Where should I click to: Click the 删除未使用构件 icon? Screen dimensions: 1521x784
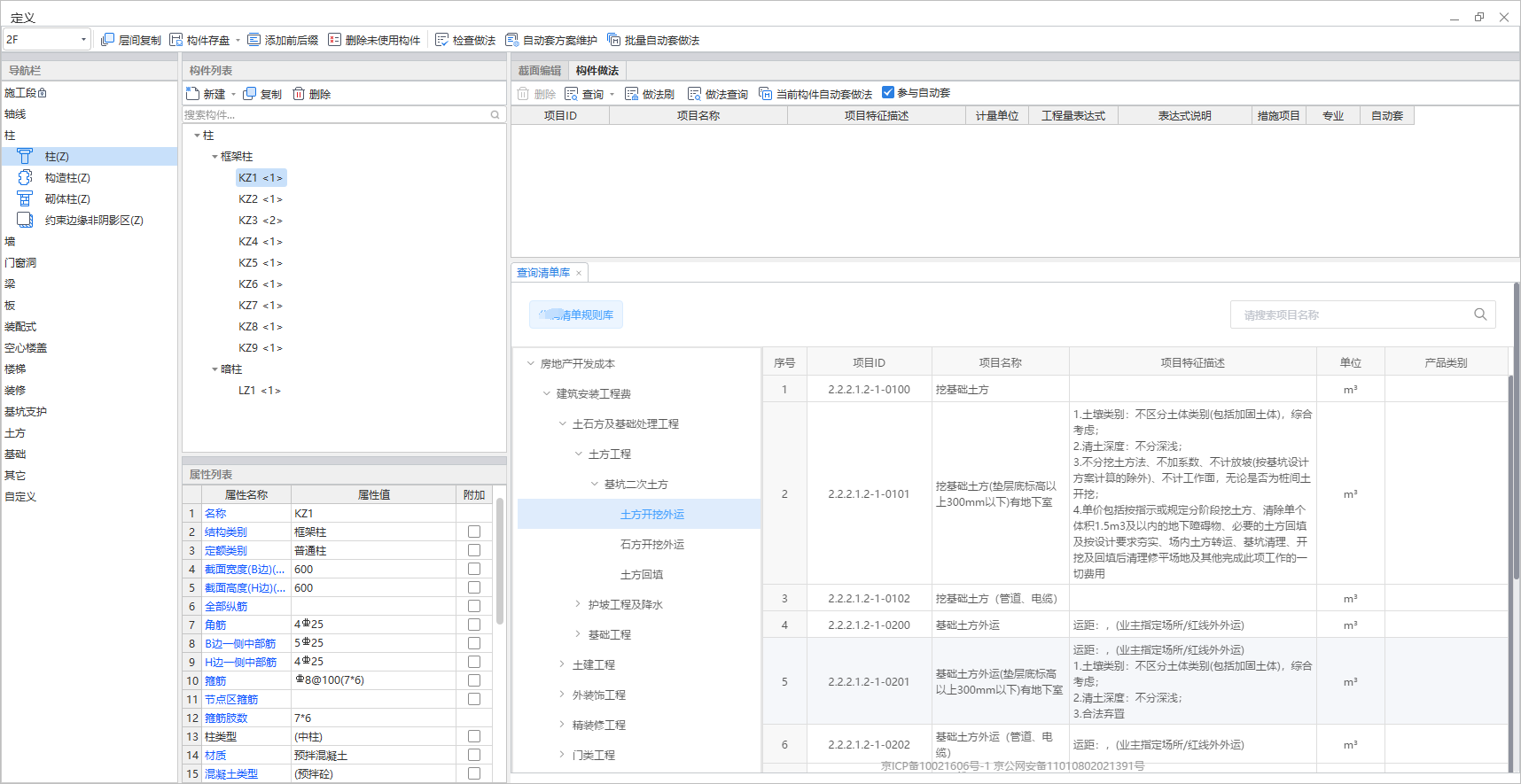point(334,40)
